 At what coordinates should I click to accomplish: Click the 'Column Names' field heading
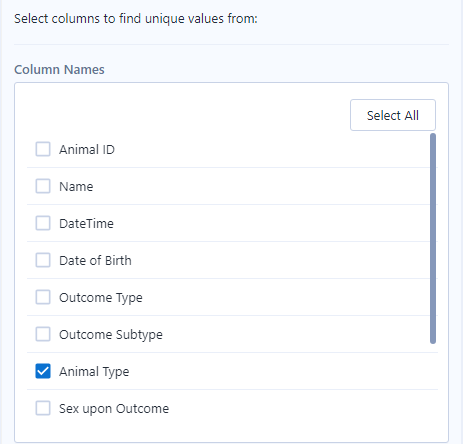click(x=59, y=70)
